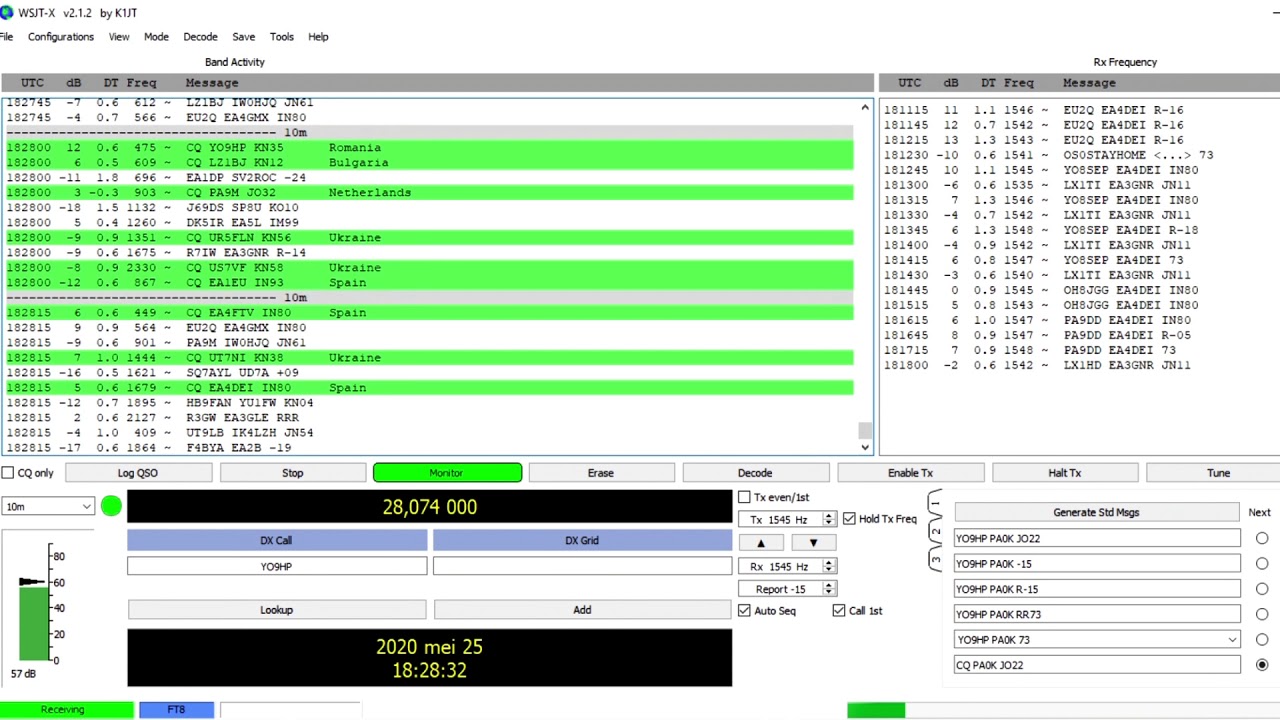Click the Decode button
The image size is (1280, 720).
755,473
